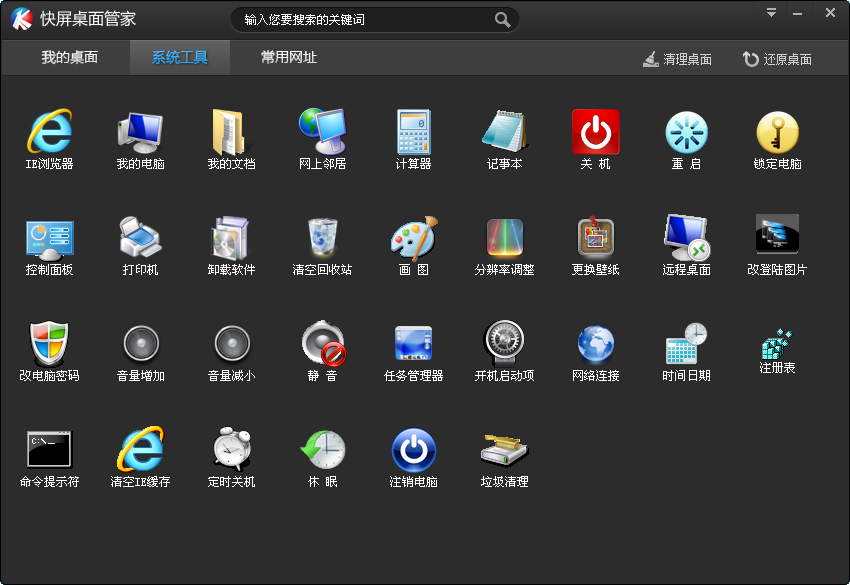Open 网络连接 globe icon
Viewport: 850px width, 585px height.
tap(595, 344)
